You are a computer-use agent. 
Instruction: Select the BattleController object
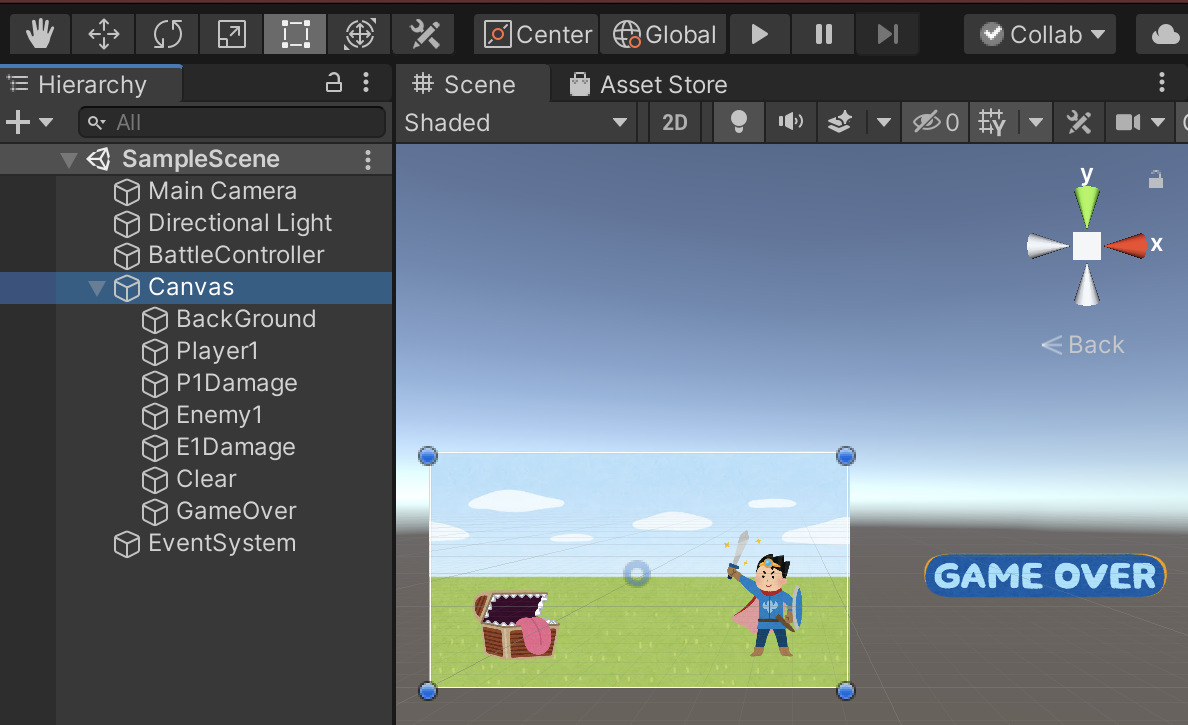click(x=236, y=255)
